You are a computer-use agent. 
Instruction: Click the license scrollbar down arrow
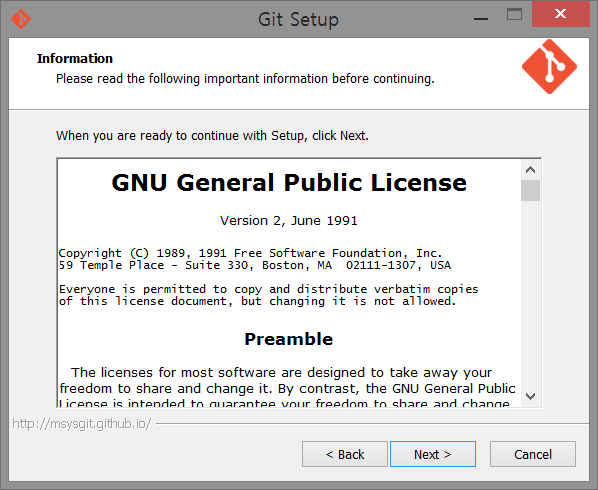[530, 396]
